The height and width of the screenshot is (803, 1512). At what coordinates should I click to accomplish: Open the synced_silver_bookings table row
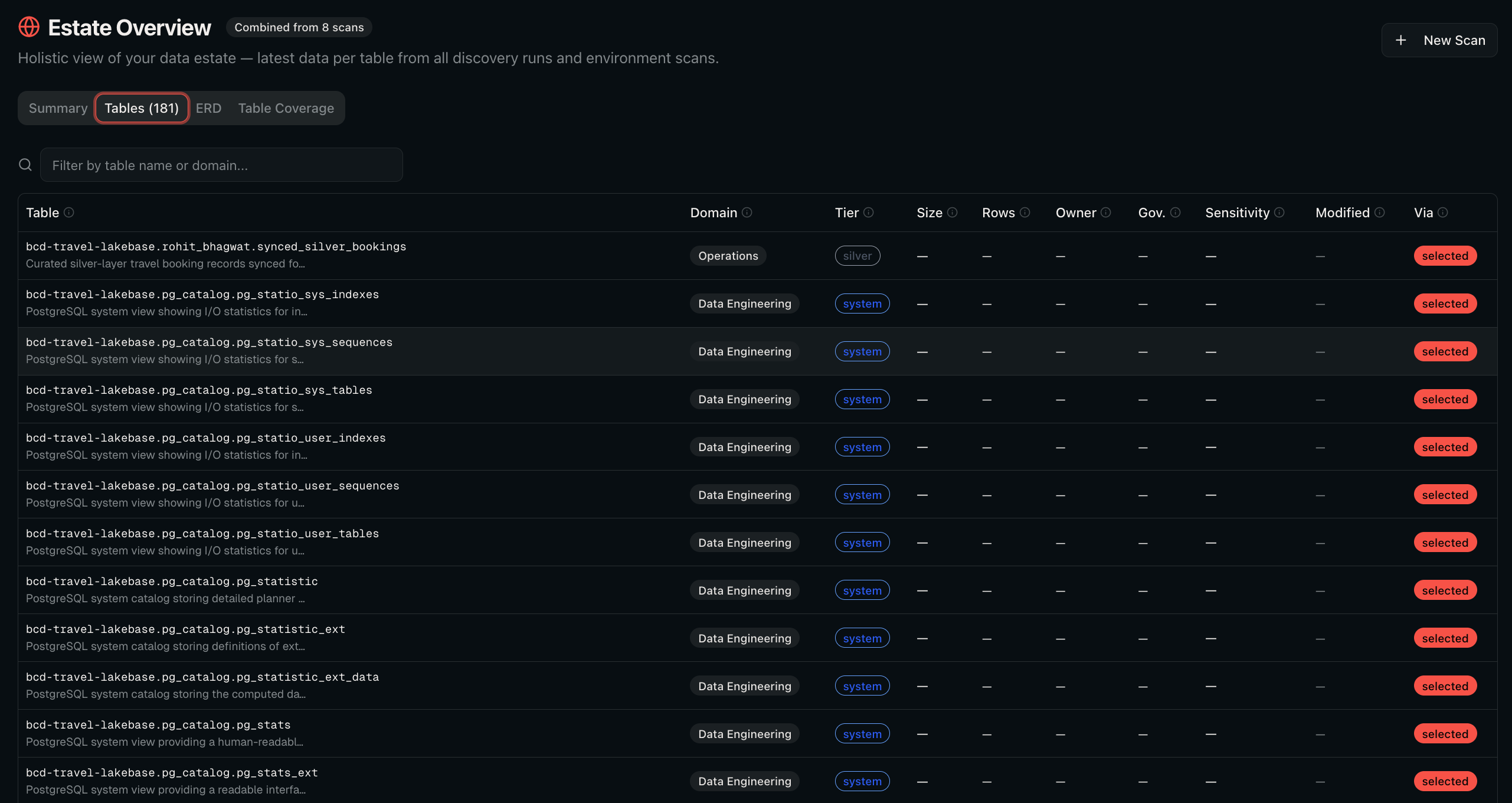pyautogui.click(x=758, y=256)
